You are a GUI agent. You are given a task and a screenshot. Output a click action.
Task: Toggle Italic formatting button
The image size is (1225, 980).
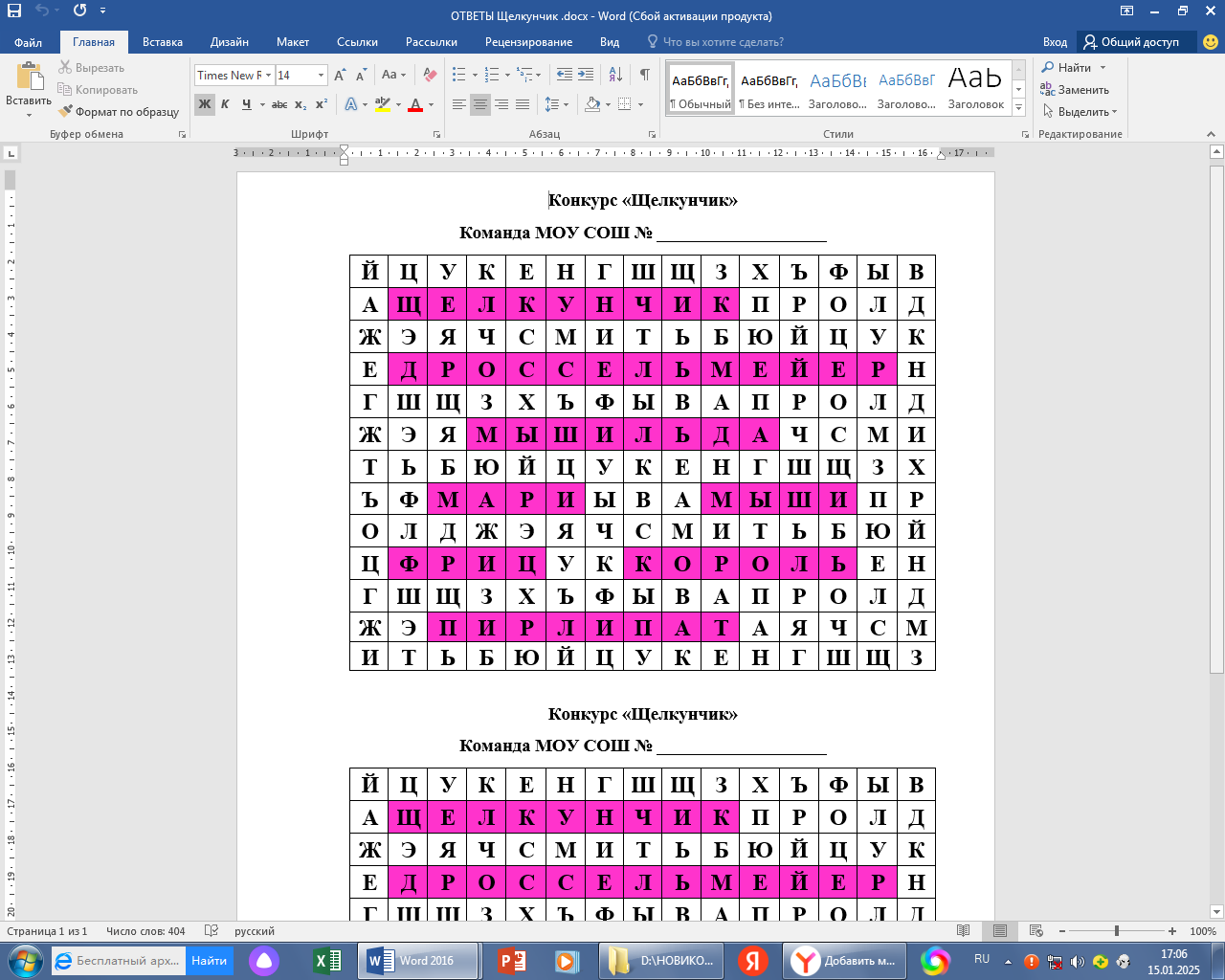click(x=225, y=104)
